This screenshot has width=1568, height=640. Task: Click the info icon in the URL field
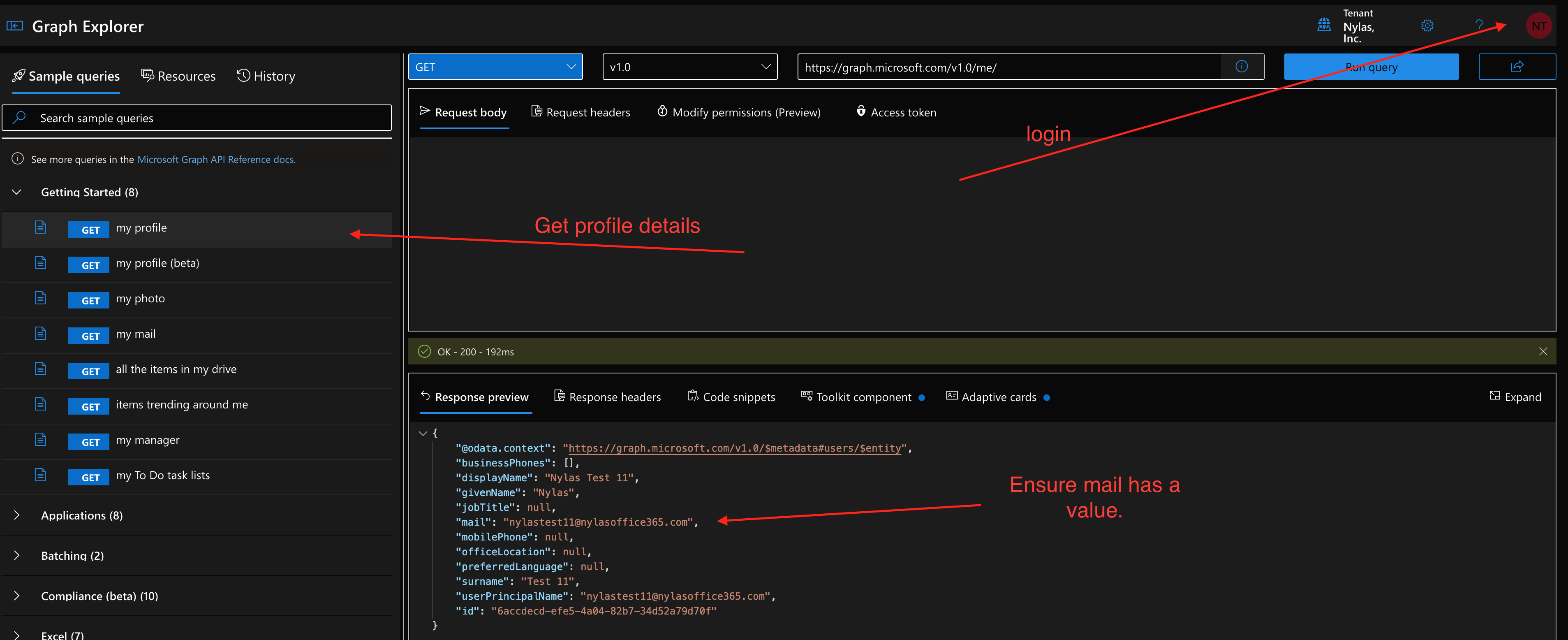coord(1241,66)
